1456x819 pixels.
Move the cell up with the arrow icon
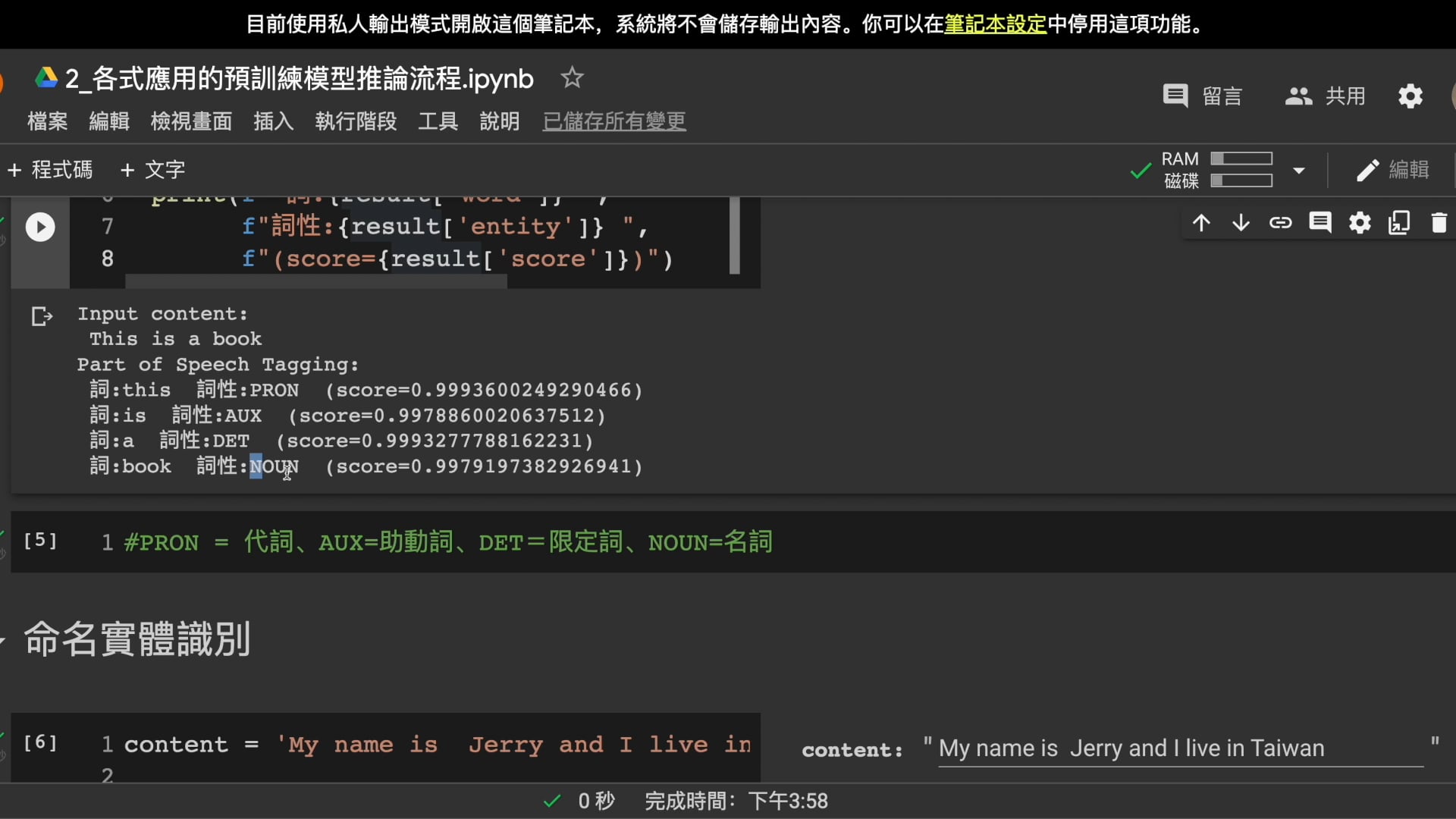(x=1201, y=223)
